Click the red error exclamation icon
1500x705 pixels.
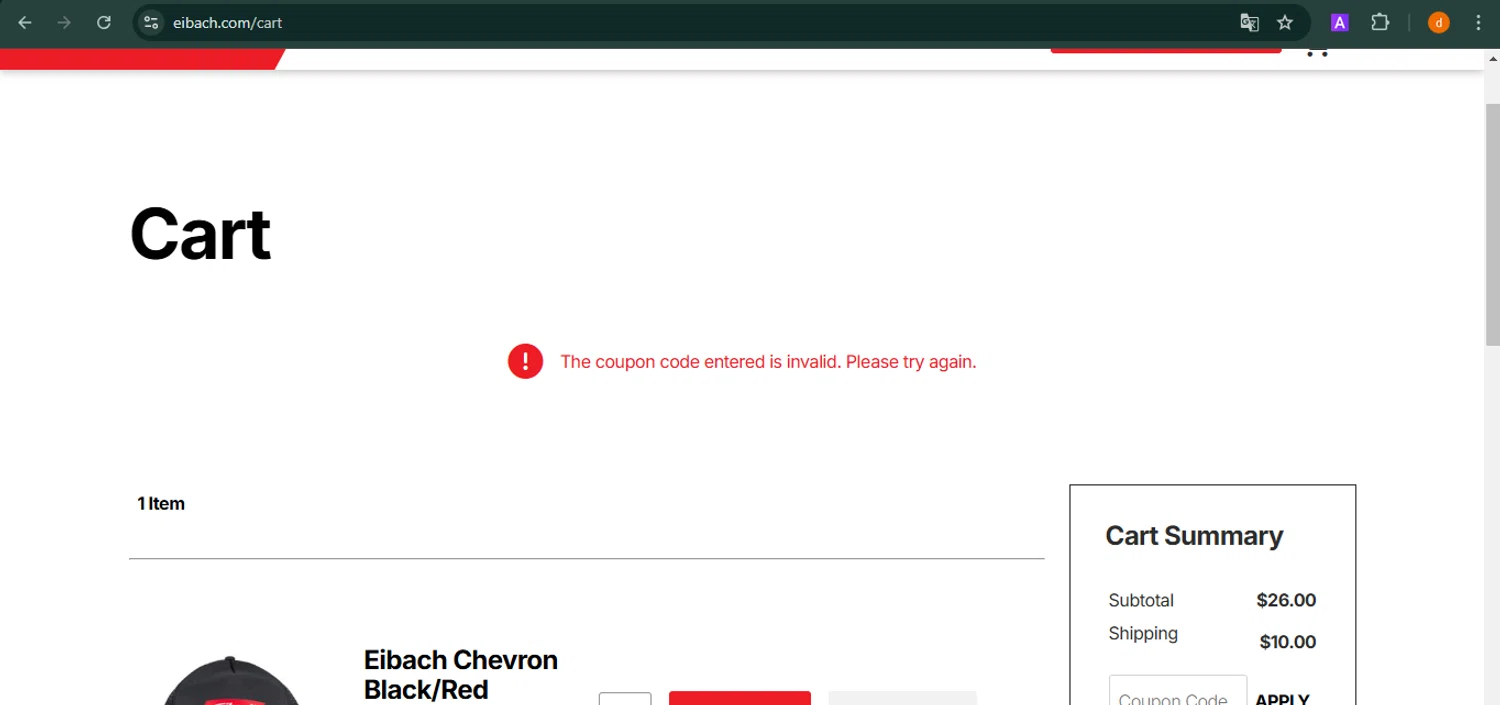click(x=525, y=361)
